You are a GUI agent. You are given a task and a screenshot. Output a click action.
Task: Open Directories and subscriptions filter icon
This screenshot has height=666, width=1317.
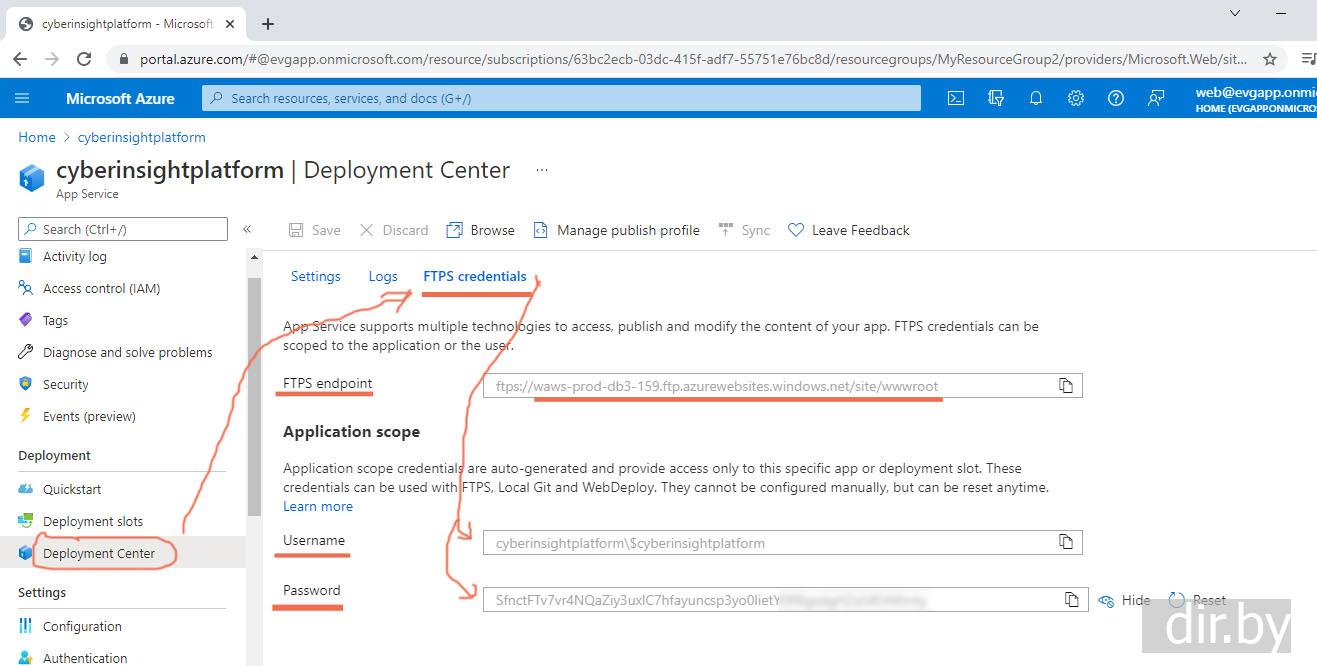click(995, 98)
